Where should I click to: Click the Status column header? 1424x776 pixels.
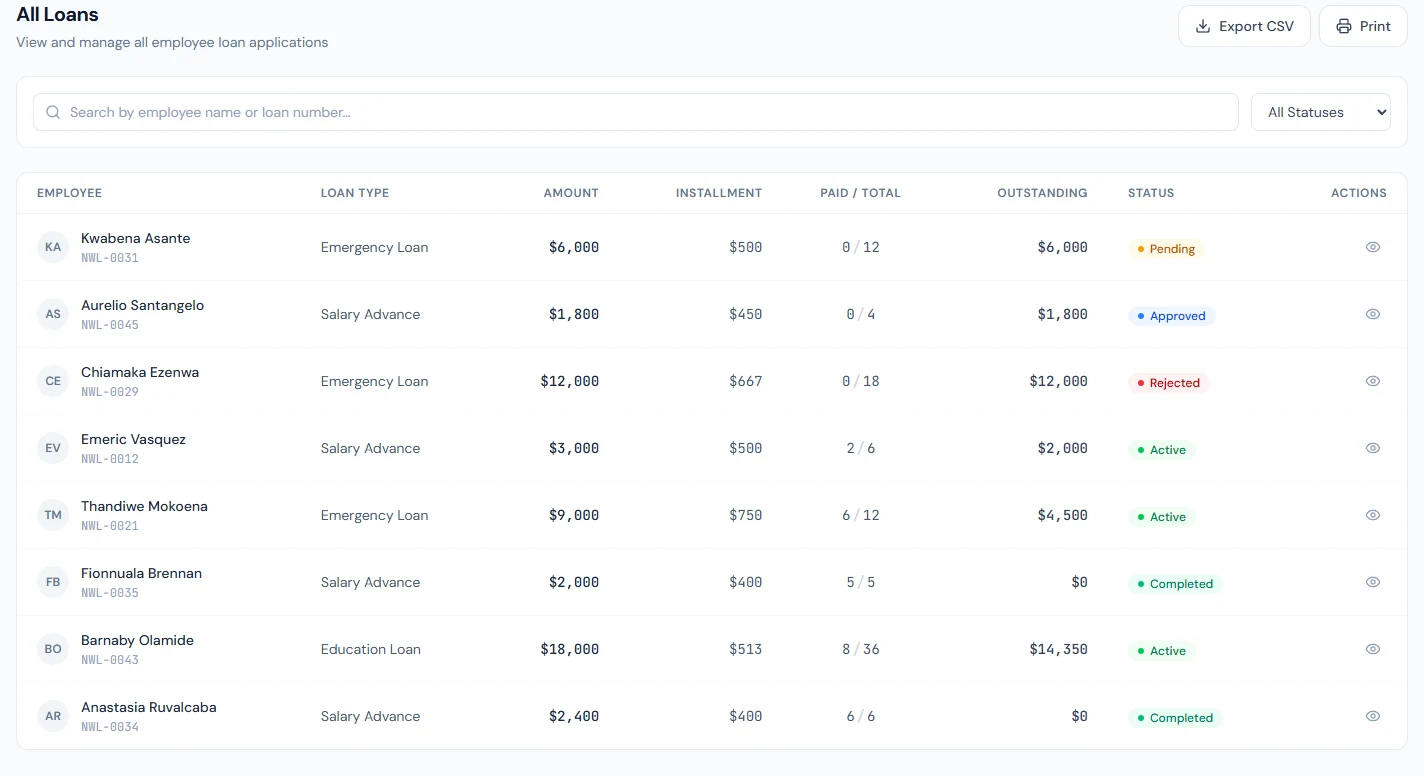(1151, 193)
